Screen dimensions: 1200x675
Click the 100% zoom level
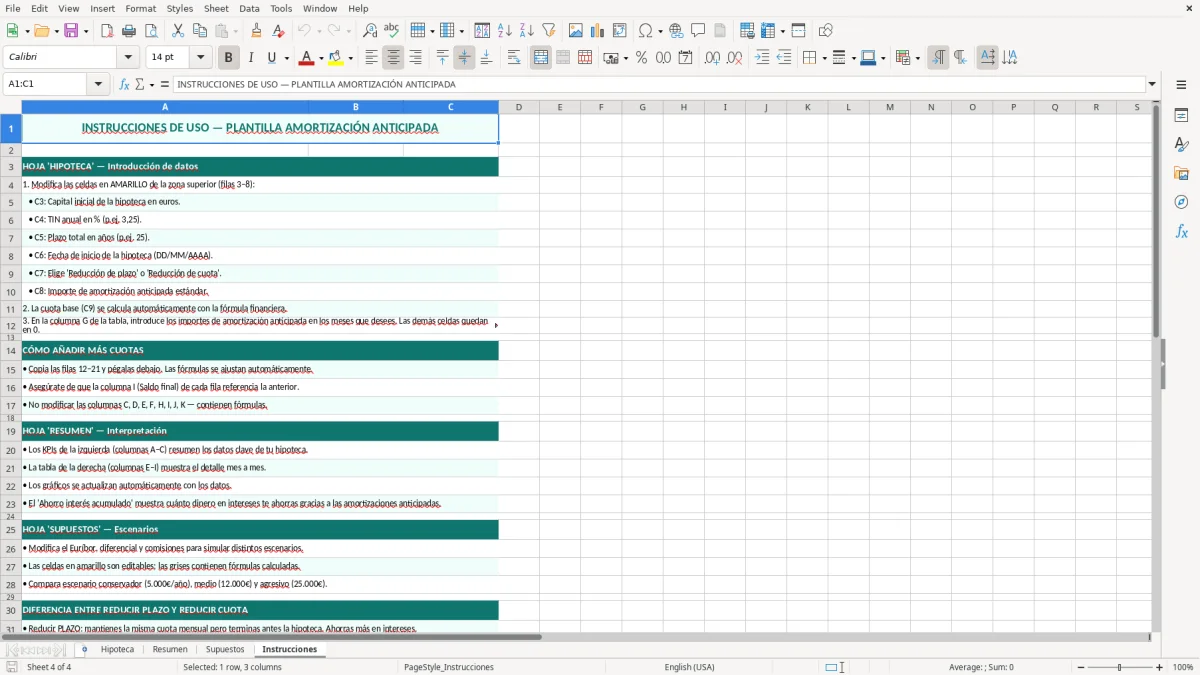(1183, 667)
